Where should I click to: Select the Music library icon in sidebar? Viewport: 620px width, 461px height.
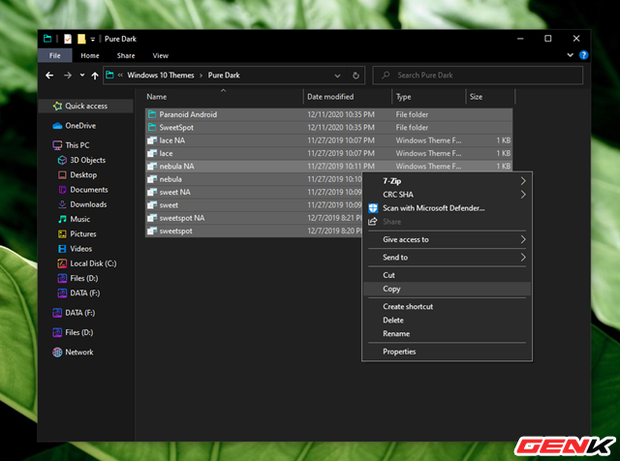pyautogui.click(x=62, y=219)
